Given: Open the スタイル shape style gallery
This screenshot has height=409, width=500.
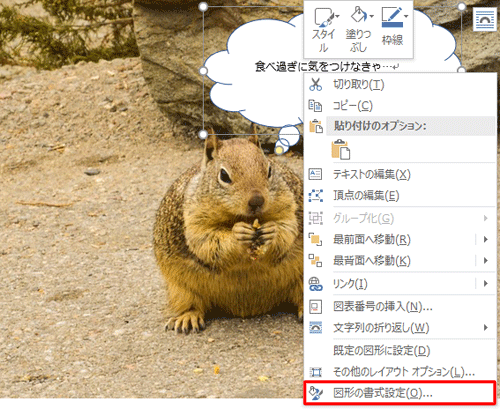Looking at the screenshot, I should (325, 30).
